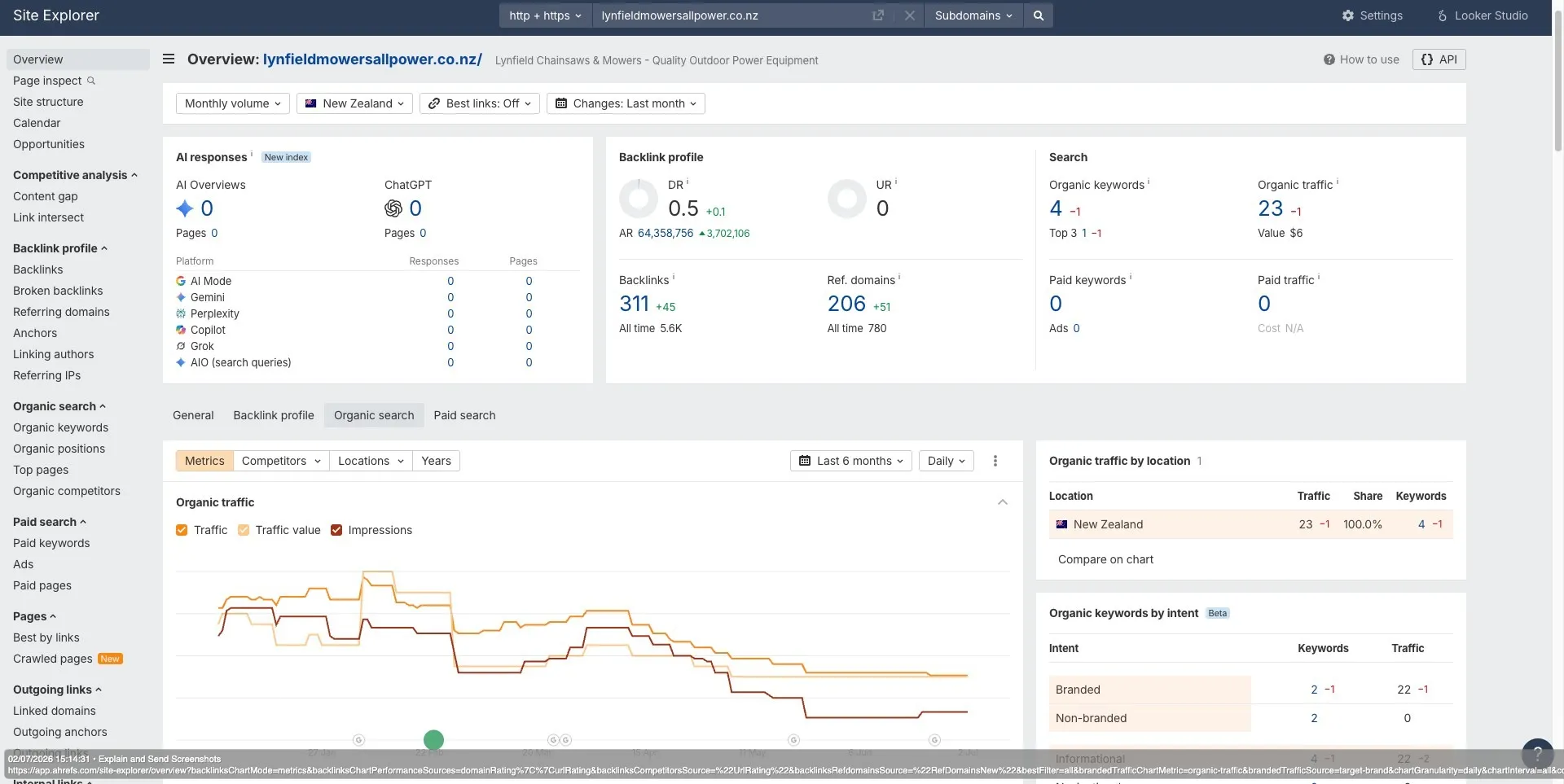Click the AI Overviews sparkle icon
This screenshot has height=784, width=1564.
coord(185,208)
